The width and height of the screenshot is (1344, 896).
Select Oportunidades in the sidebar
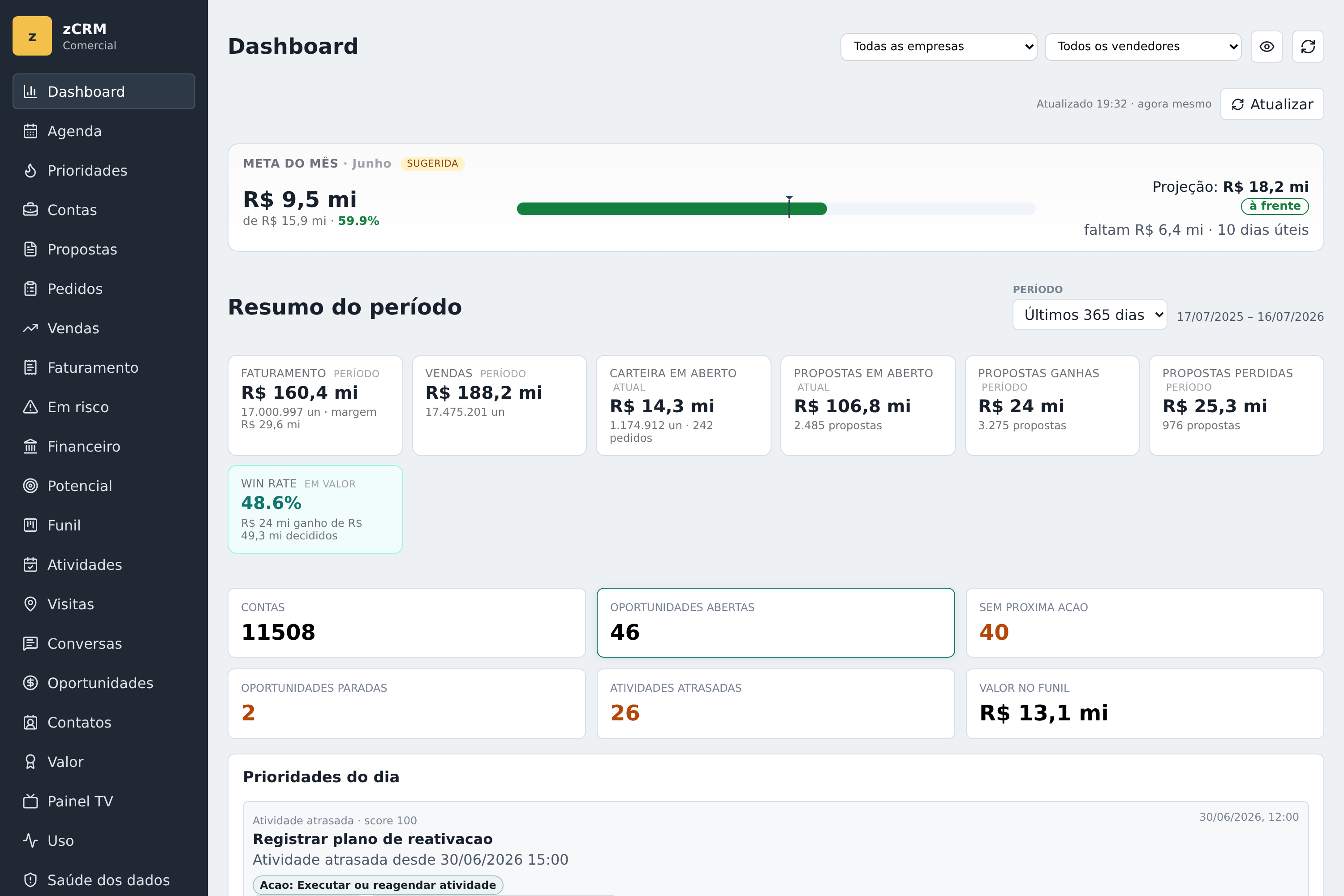[103, 683]
